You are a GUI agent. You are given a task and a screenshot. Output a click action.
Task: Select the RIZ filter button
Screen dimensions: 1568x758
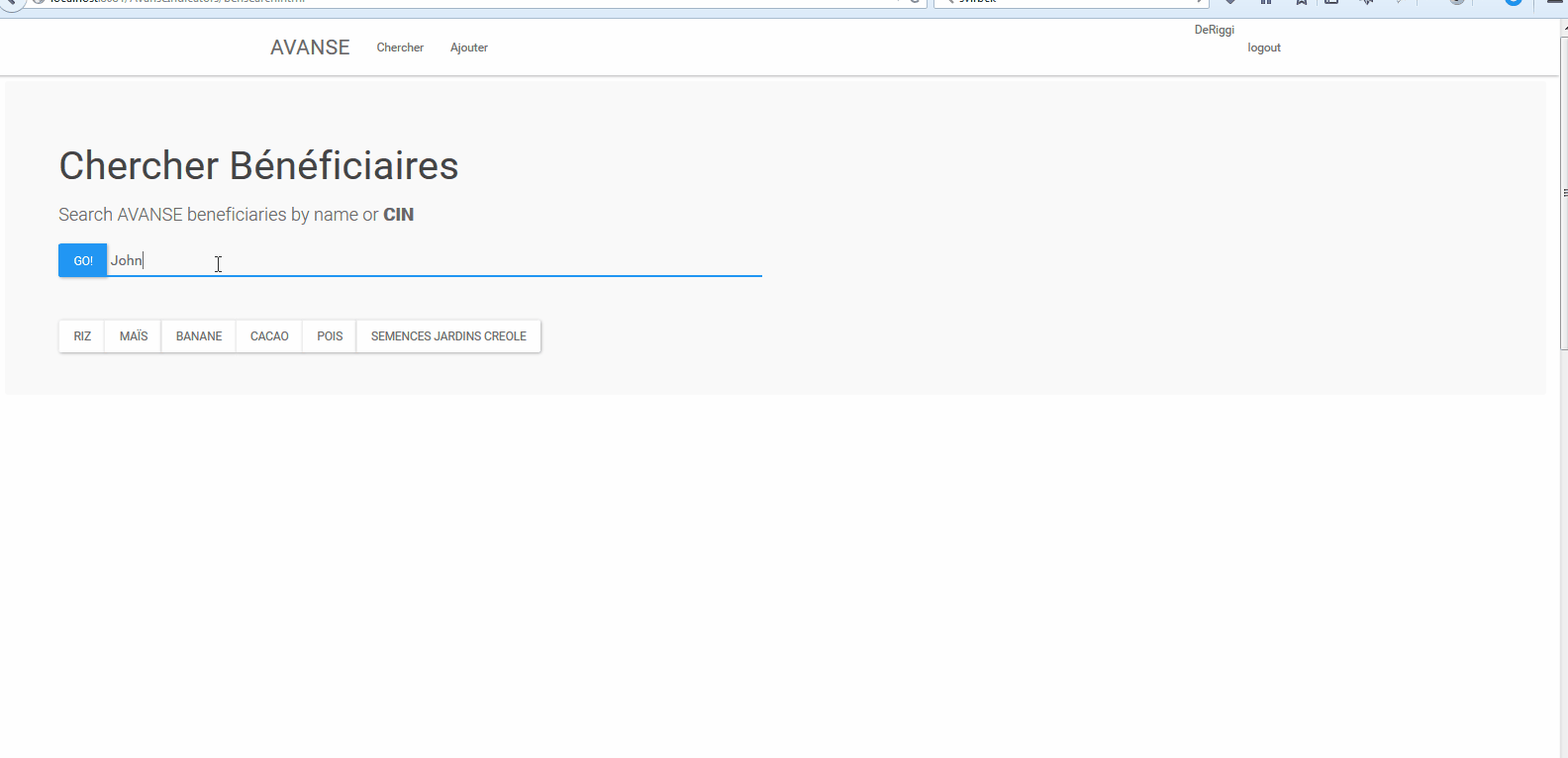point(82,336)
